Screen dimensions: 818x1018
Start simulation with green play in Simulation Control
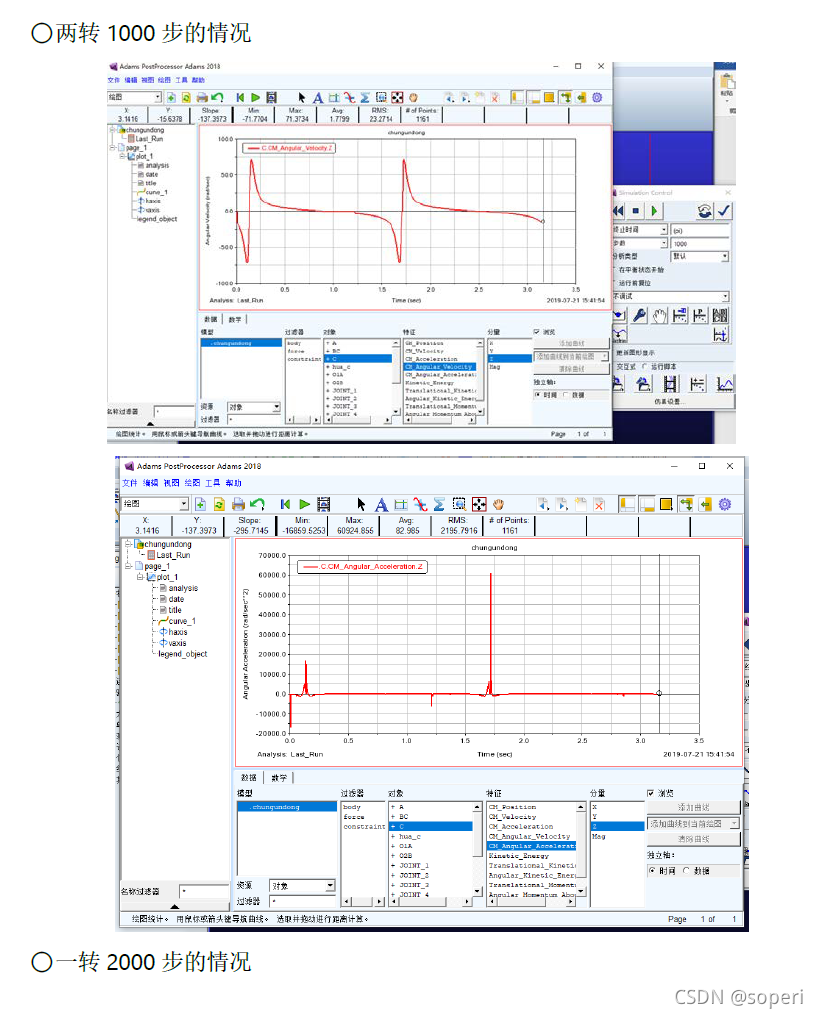tap(654, 210)
